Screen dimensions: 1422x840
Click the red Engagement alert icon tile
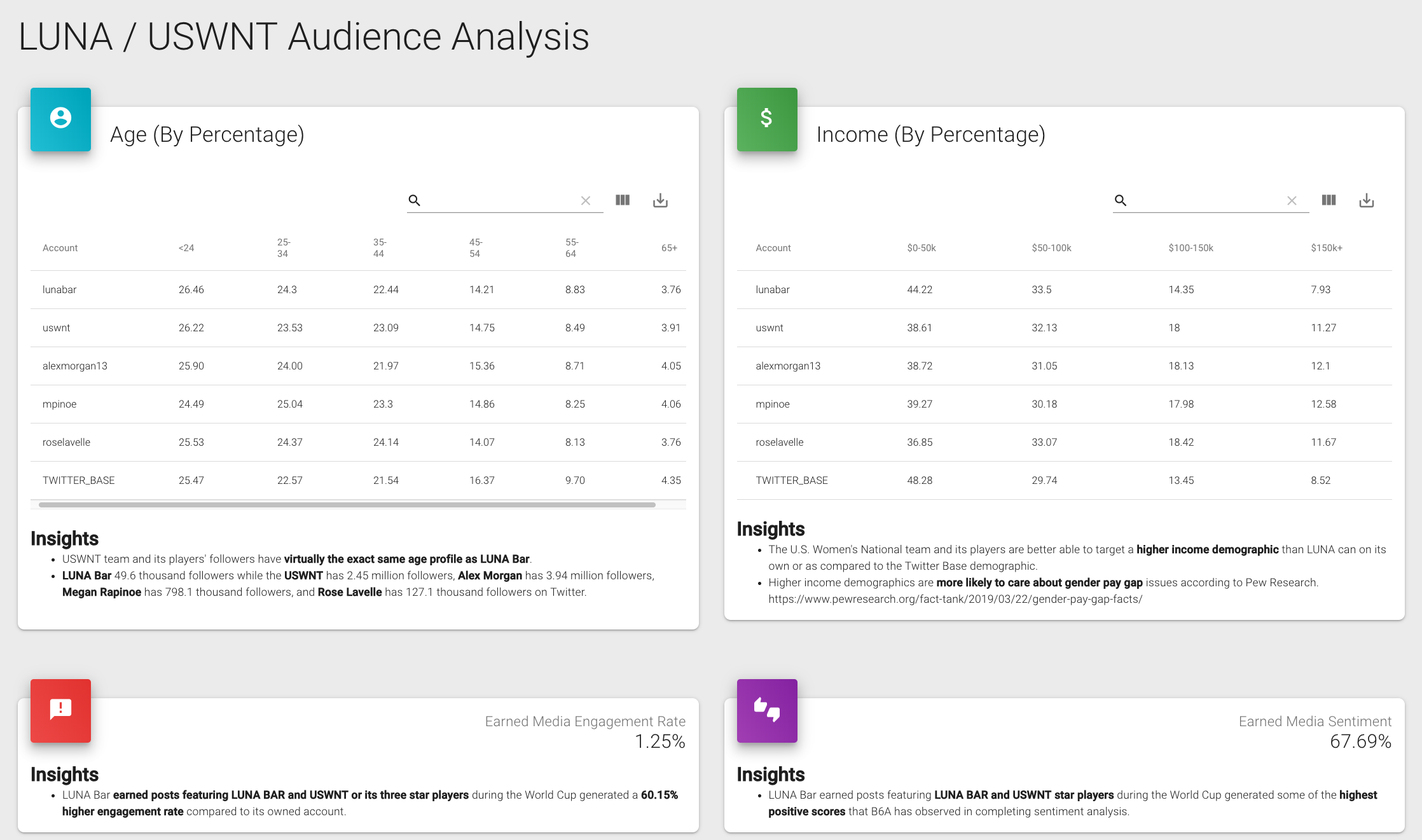[x=60, y=710]
